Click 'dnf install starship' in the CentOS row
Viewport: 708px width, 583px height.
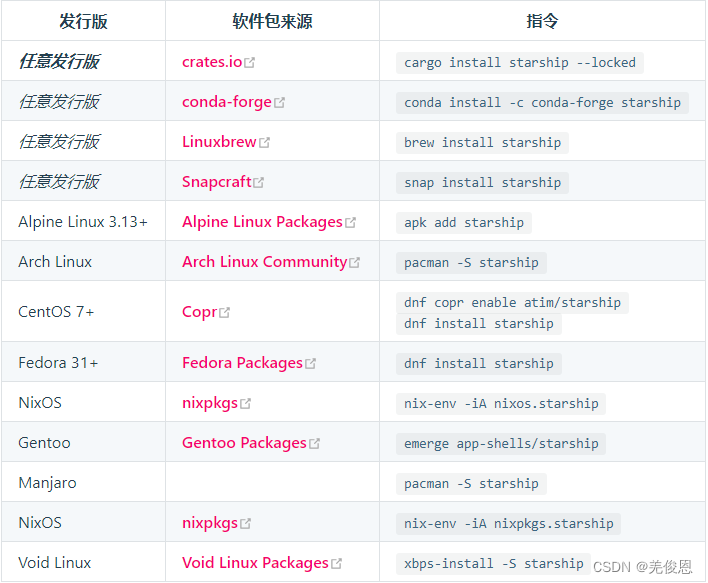point(479,324)
